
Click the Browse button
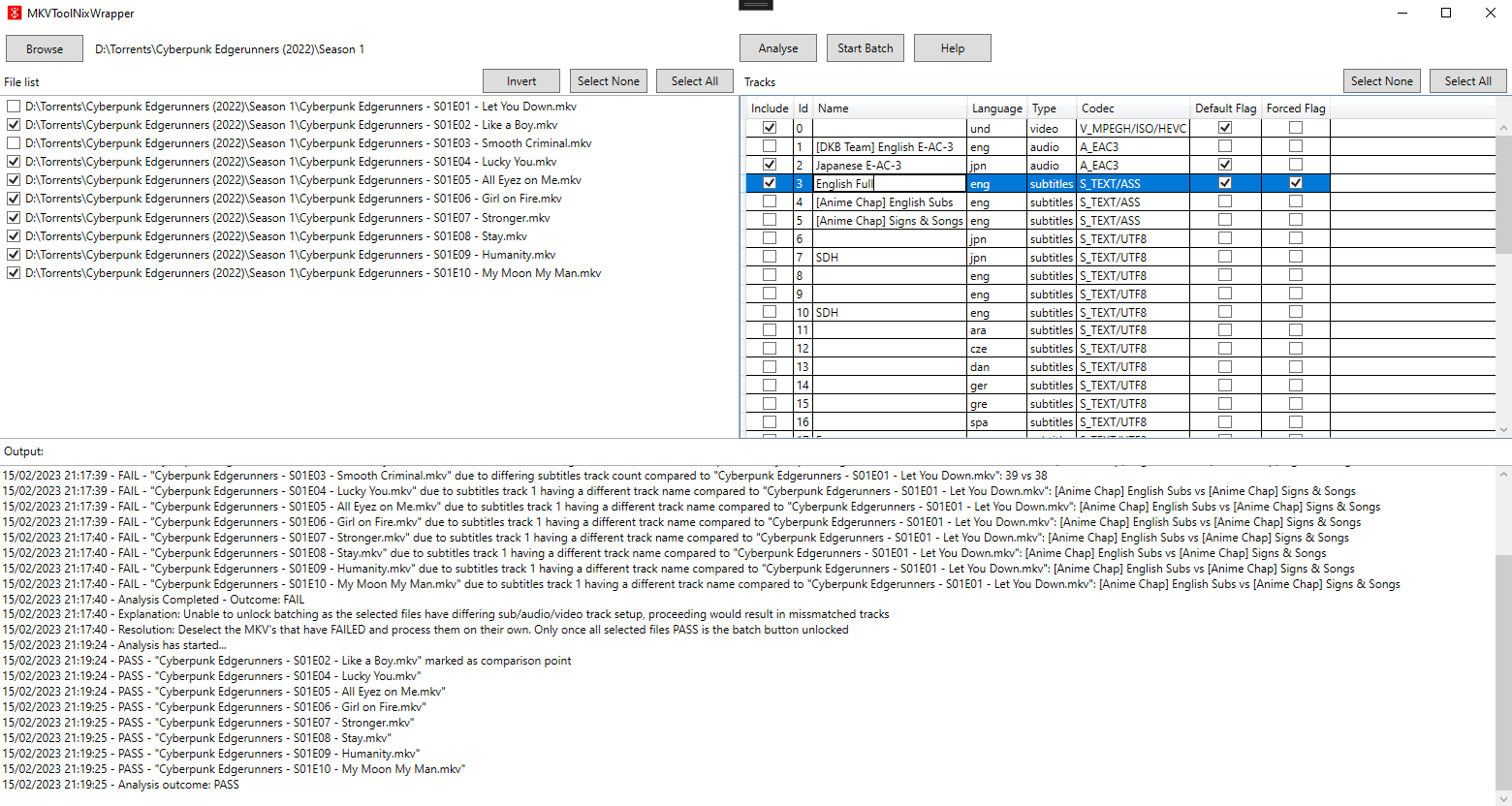coord(45,48)
